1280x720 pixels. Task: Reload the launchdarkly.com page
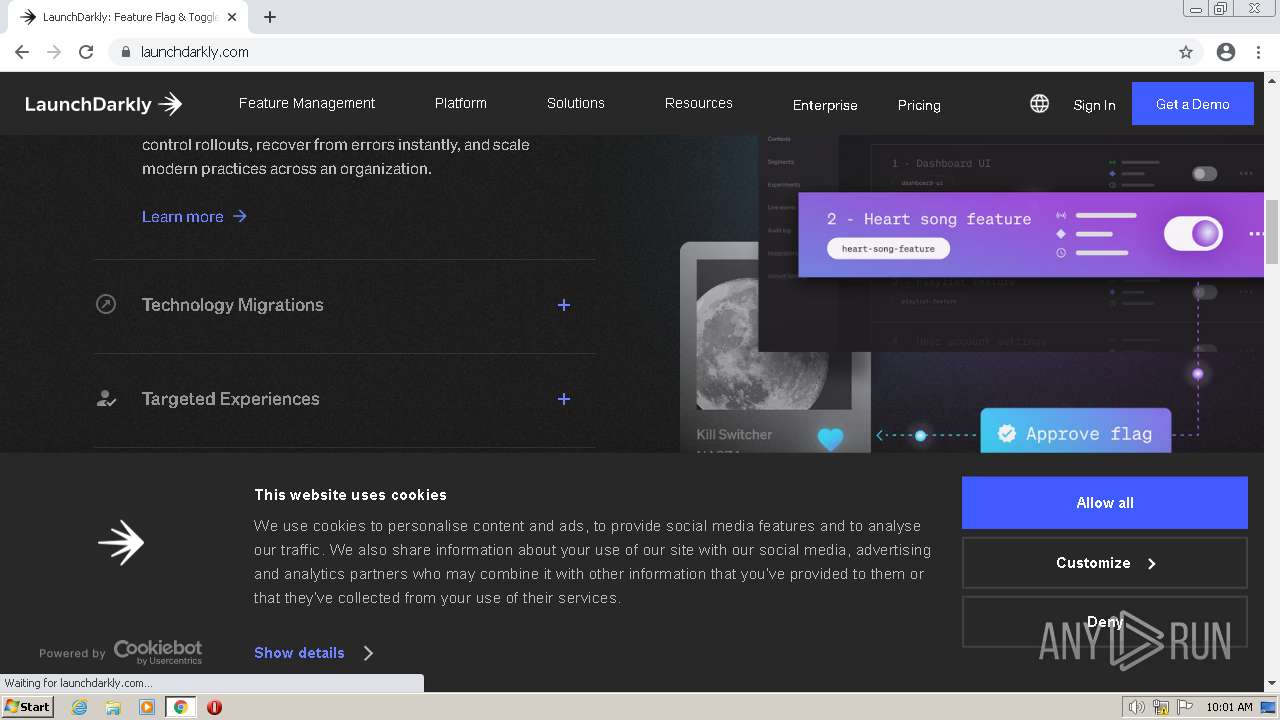pos(86,52)
